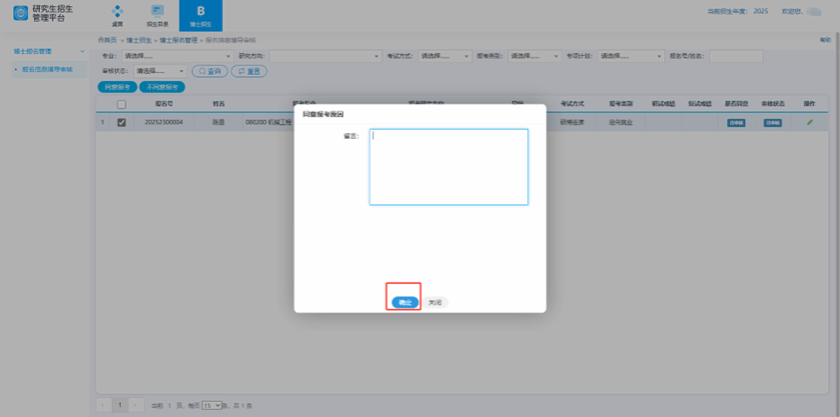The height and width of the screenshot is (417, 840).
Task: Click the platform logo icon
Action: (20, 13)
